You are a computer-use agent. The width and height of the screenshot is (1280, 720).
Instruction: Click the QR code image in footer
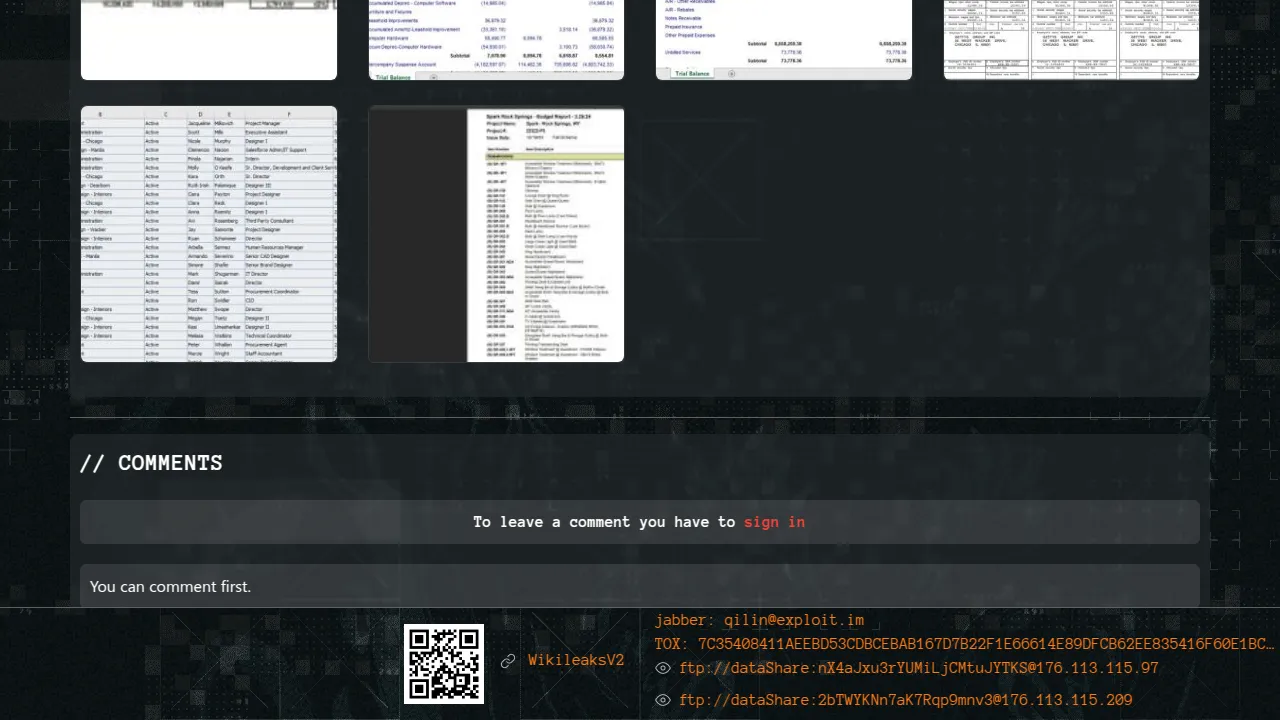click(x=444, y=664)
